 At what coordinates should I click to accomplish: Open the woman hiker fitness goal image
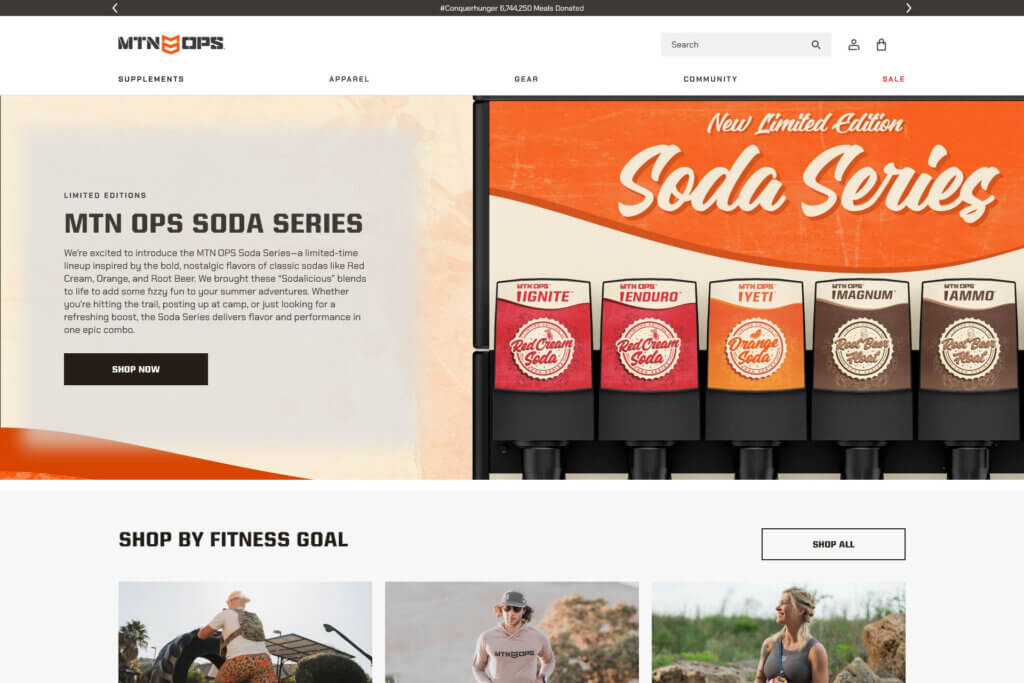click(778, 632)
